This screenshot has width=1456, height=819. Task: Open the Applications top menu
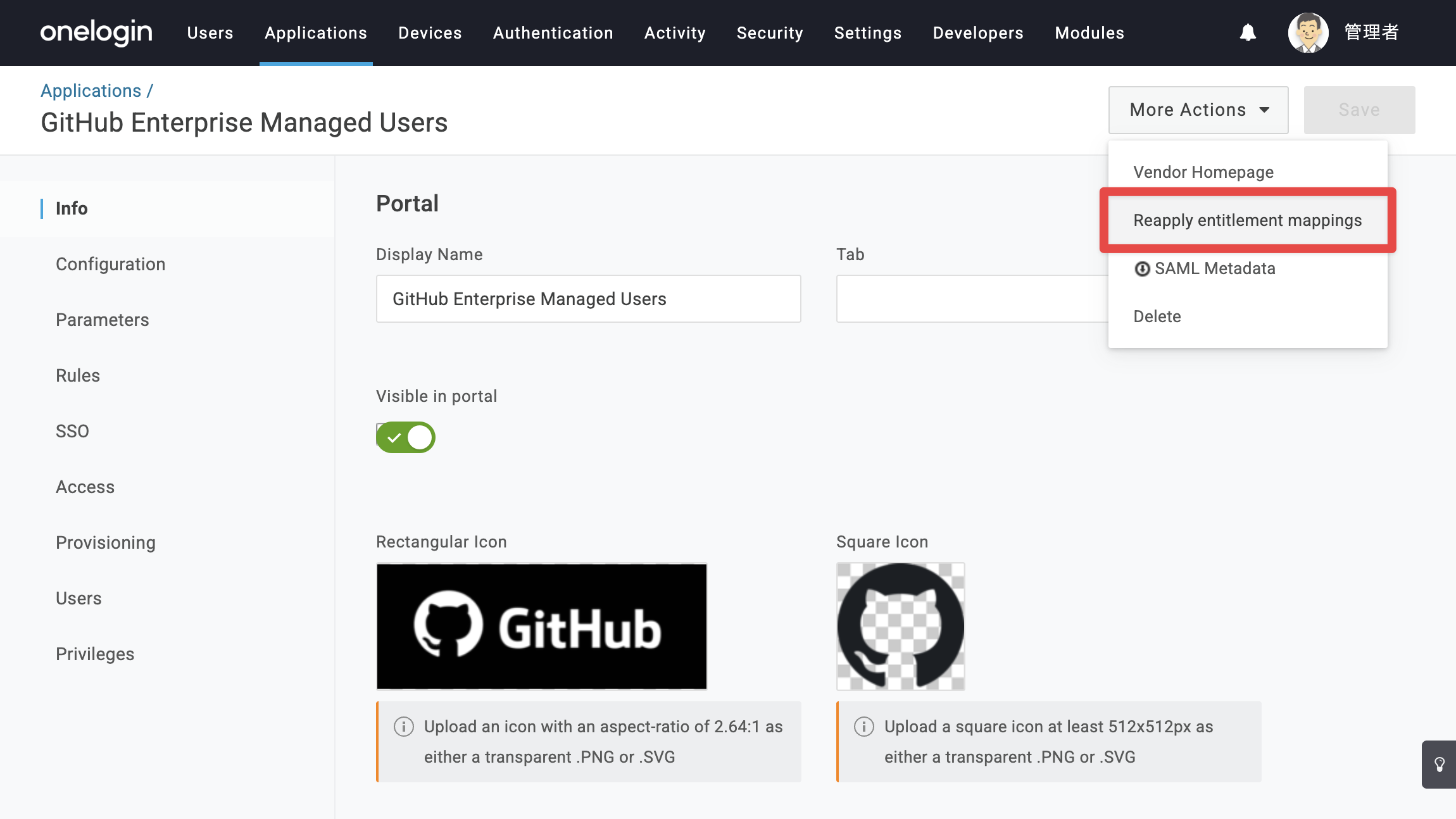pos(316,33)
